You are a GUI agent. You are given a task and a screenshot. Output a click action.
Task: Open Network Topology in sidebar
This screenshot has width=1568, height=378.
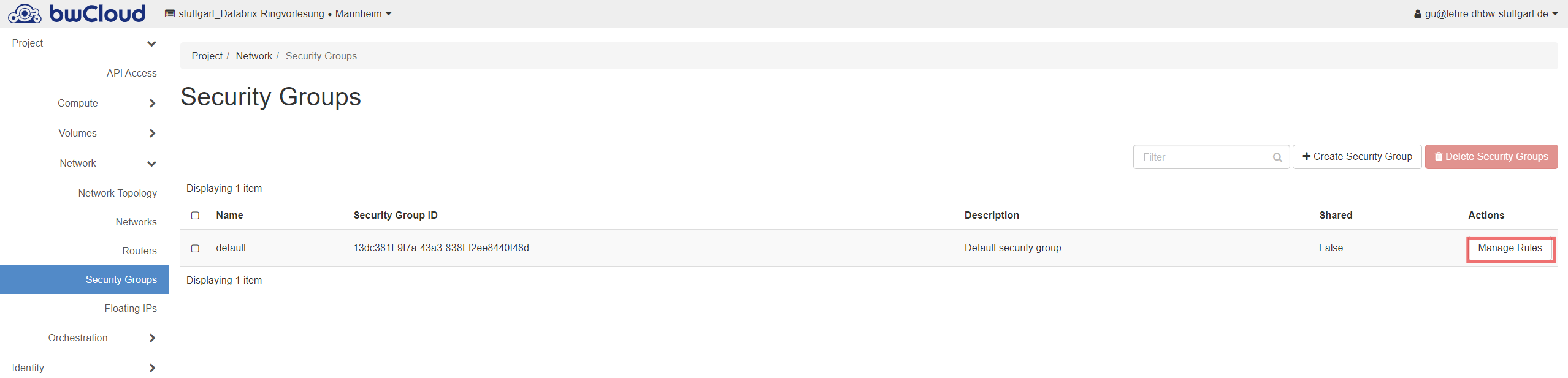117,193
